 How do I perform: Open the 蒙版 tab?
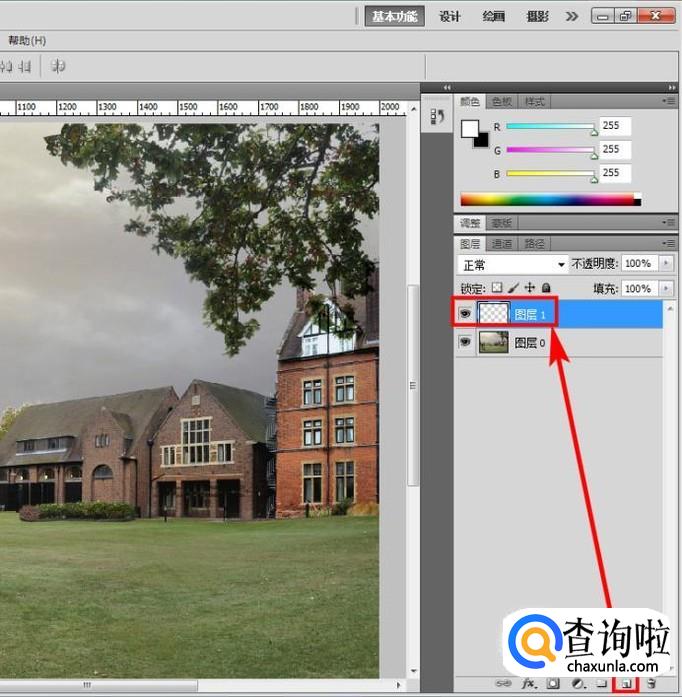pos(502,223)
